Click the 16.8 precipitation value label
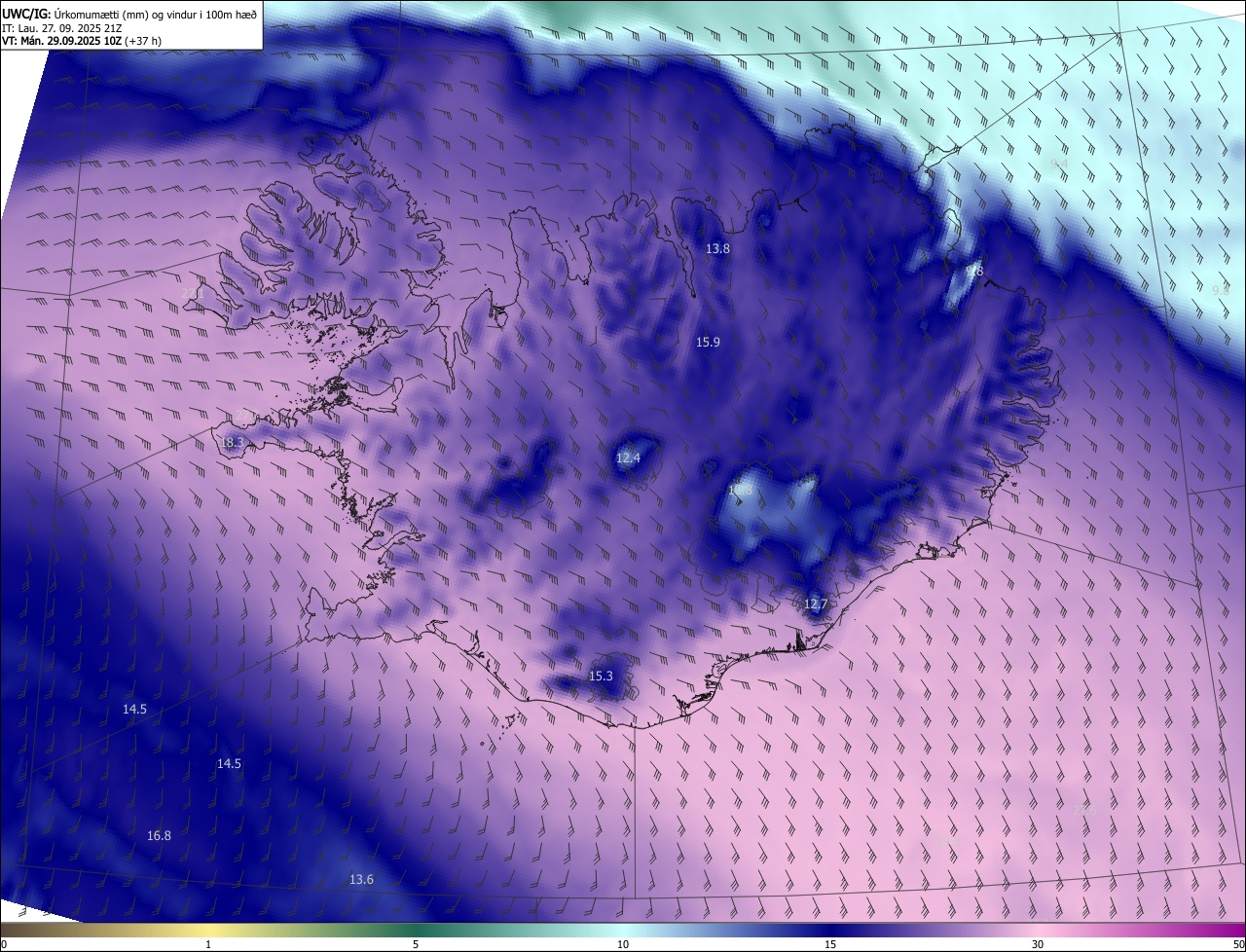The image size is (1246, 952). 159,836
